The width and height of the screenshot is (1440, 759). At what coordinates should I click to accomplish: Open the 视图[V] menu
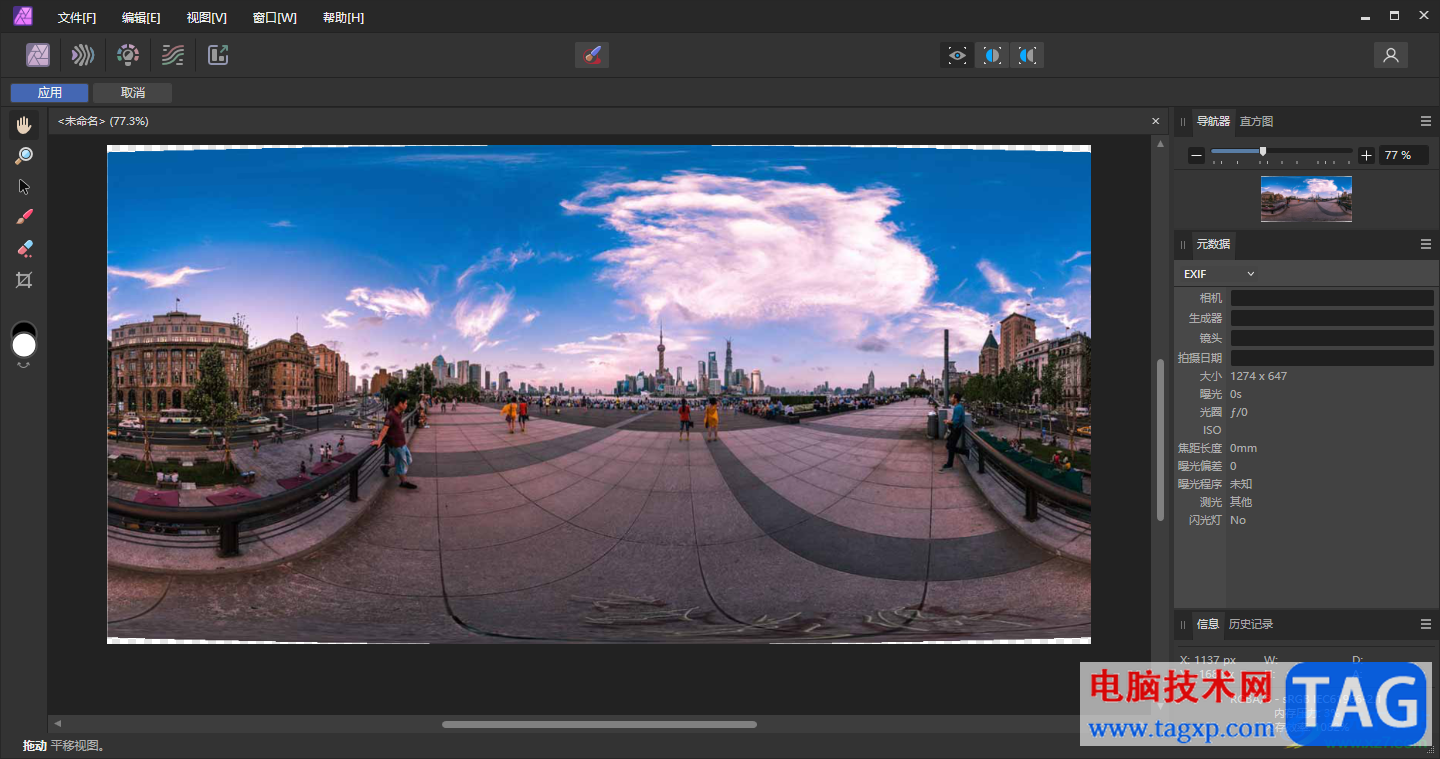206,18
